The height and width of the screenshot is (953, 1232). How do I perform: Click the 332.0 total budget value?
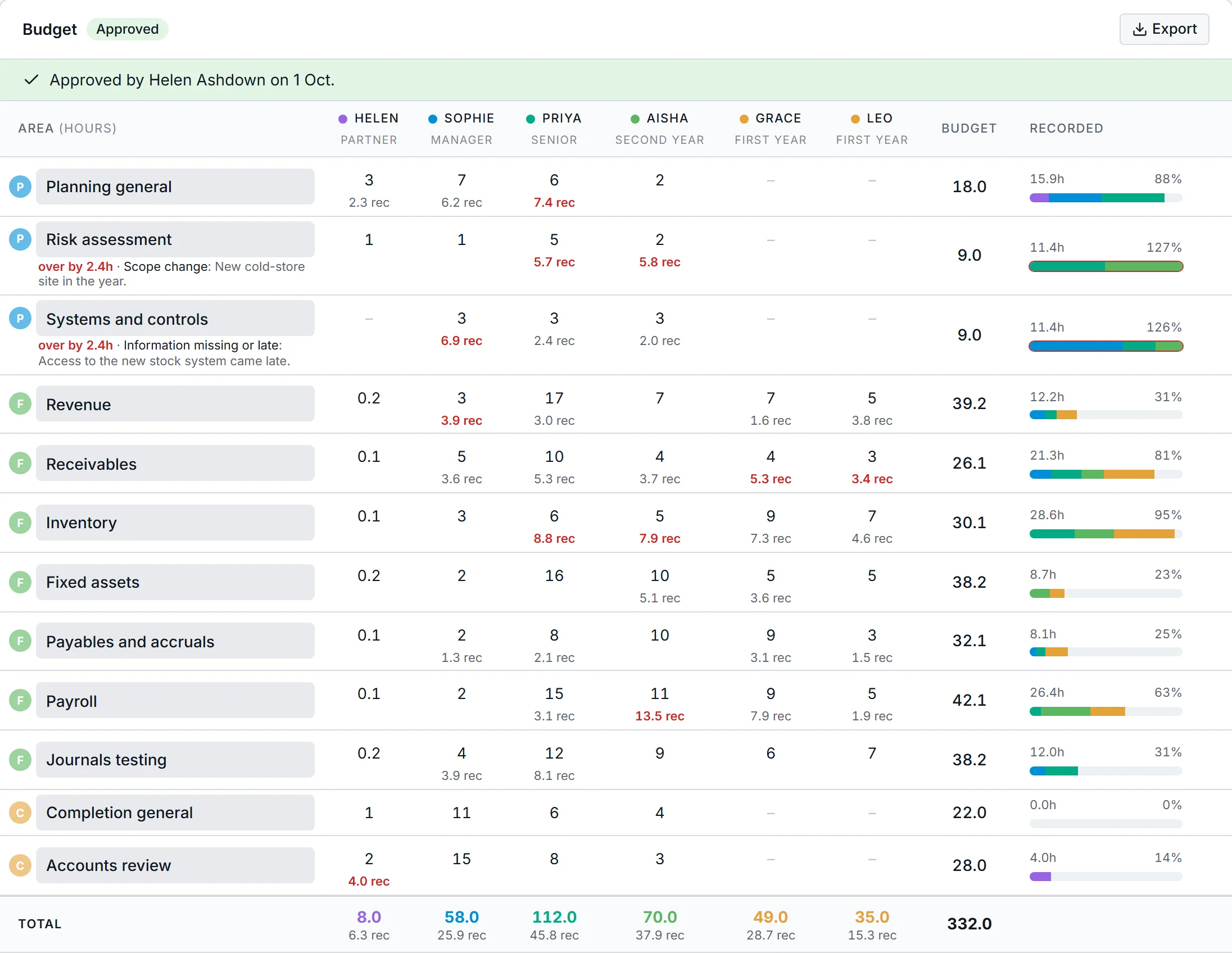pyautogui.click(x=969, y=924)
